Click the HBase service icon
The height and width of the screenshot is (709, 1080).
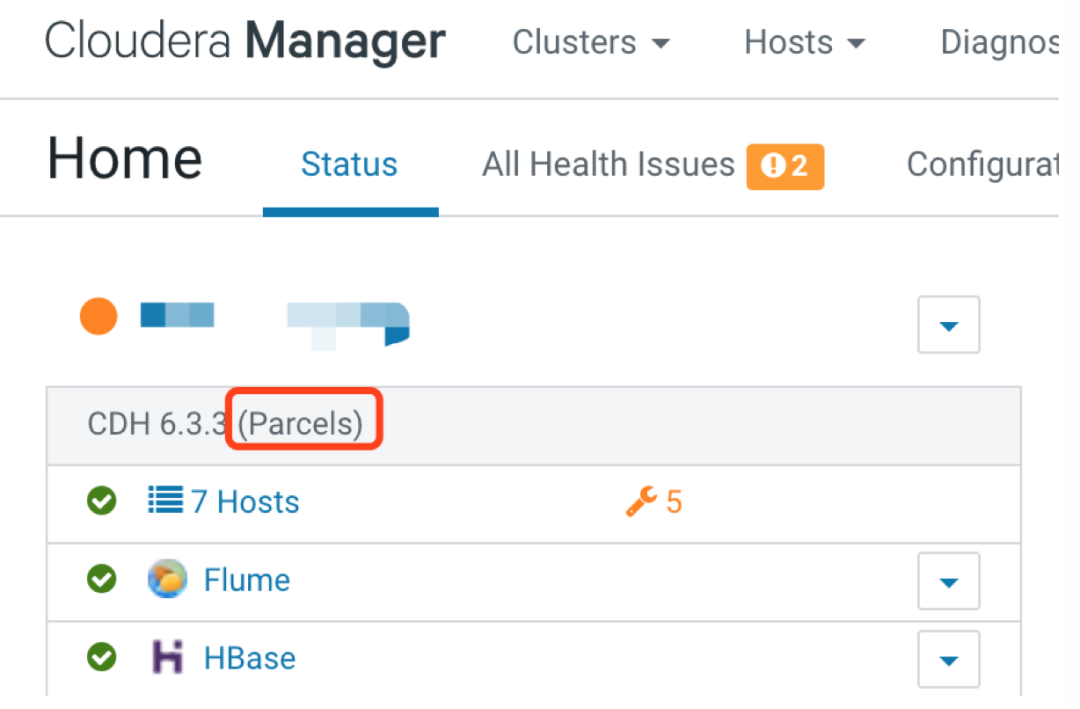click(167, 657)
